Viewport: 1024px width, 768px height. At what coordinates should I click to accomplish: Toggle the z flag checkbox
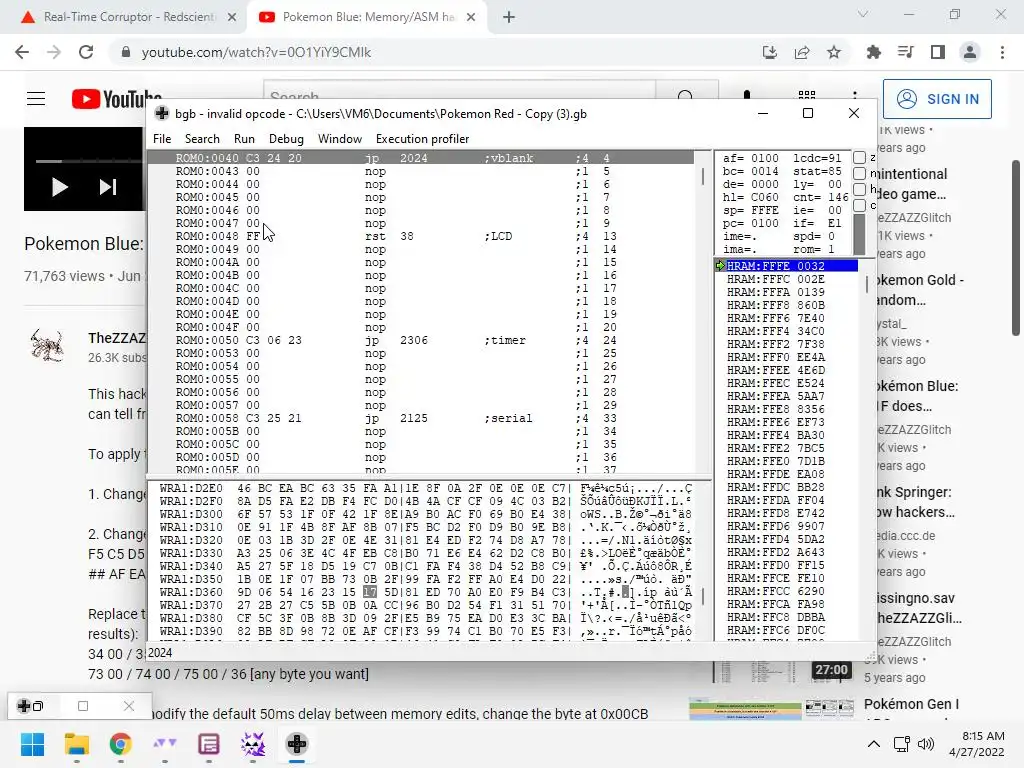pyautogui.click(x=859, y=157)
